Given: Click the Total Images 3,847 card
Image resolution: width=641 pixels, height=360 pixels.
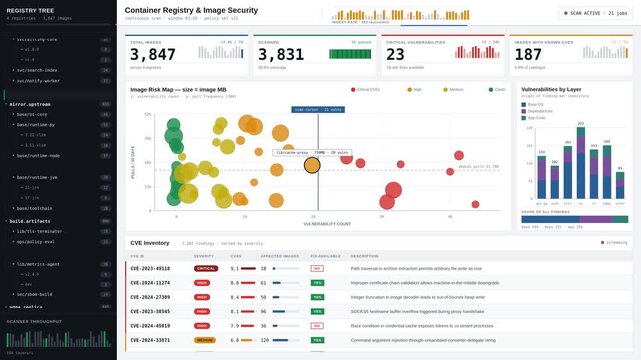Looking at the screenshot, I should click(x=186, y=55).
